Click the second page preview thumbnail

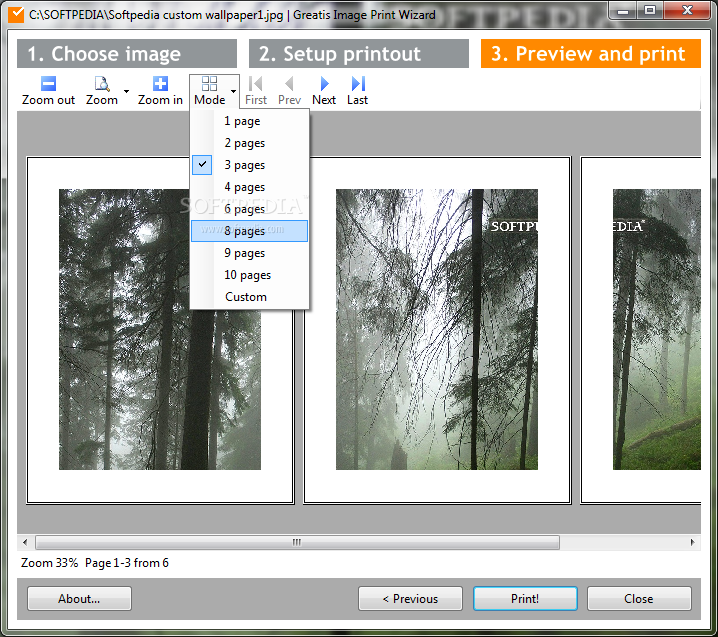pos(437,330)
